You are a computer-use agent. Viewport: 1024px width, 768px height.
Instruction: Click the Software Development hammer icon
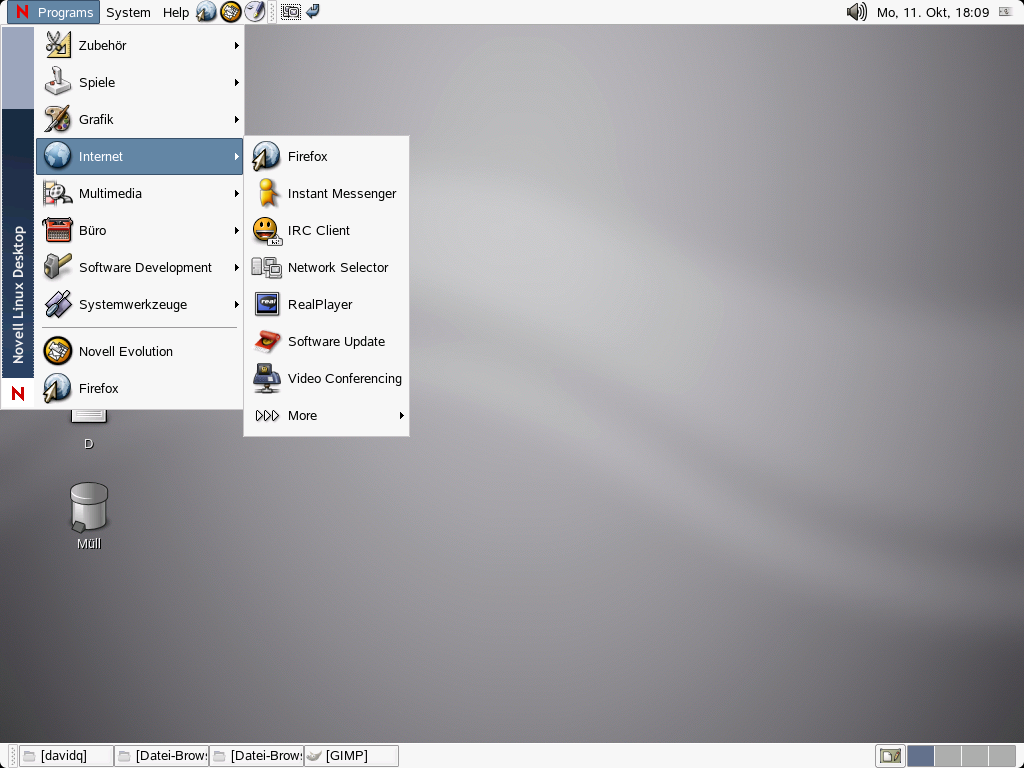[57, 267]
